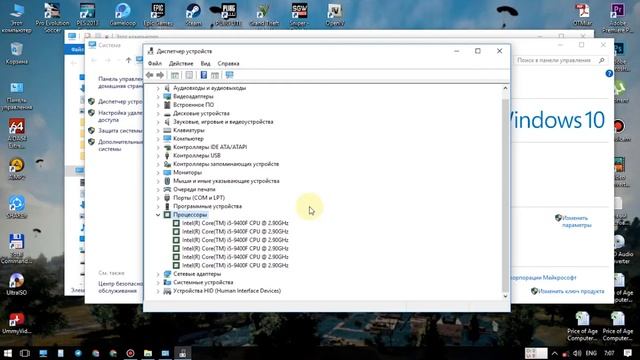Open the Вид menu
Viewport: 640px width, 360px height.
(205, 64)
